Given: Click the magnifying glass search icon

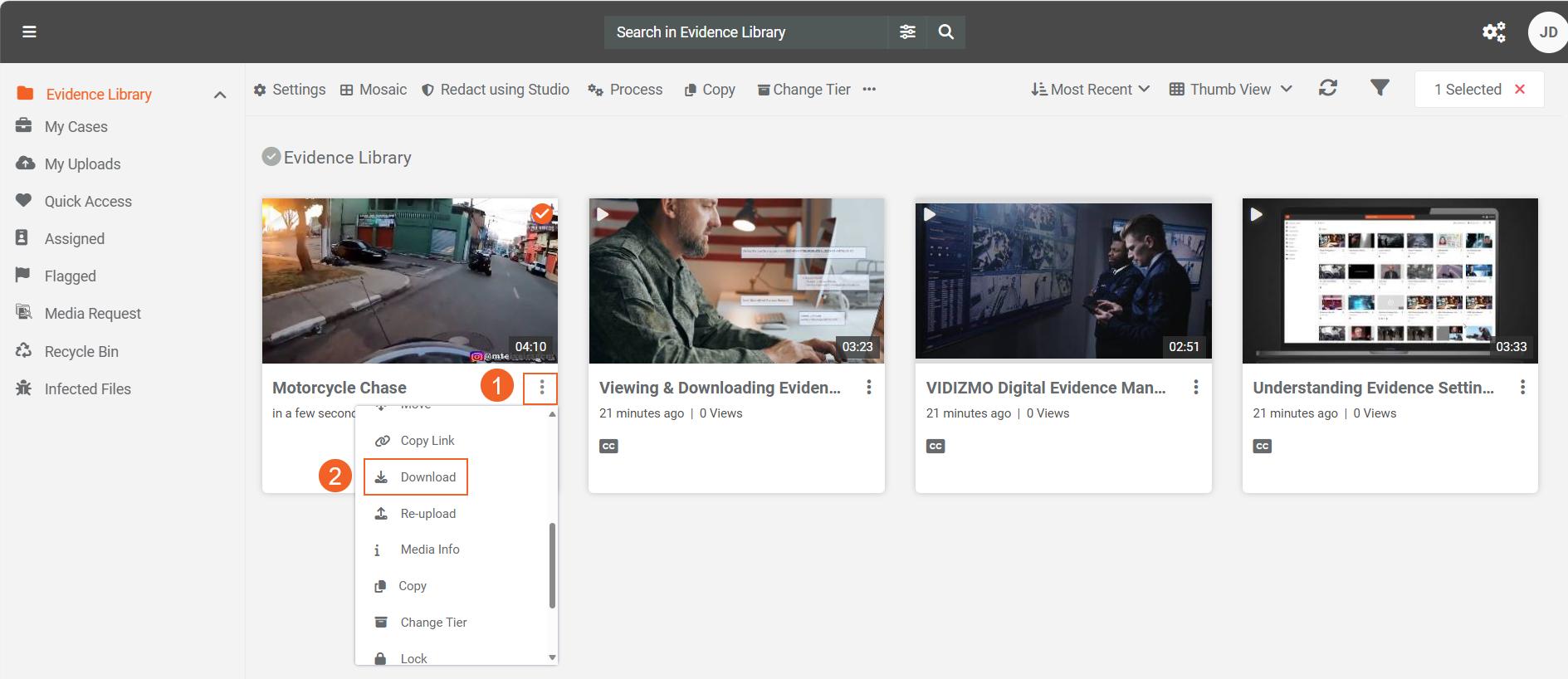Looking at the screenshot, I should pyautogui.click(x=945, y=32).
